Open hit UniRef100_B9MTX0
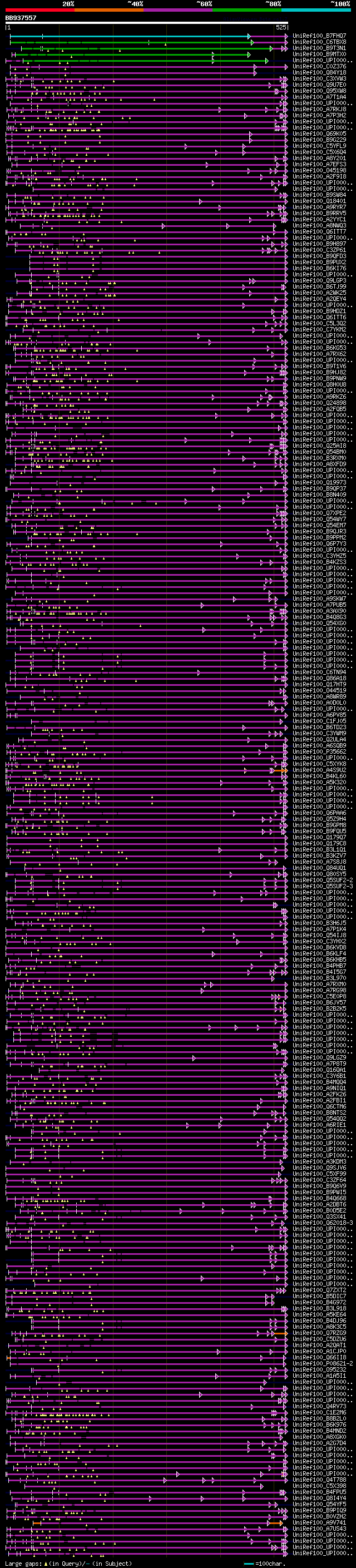 pos(319,54)
